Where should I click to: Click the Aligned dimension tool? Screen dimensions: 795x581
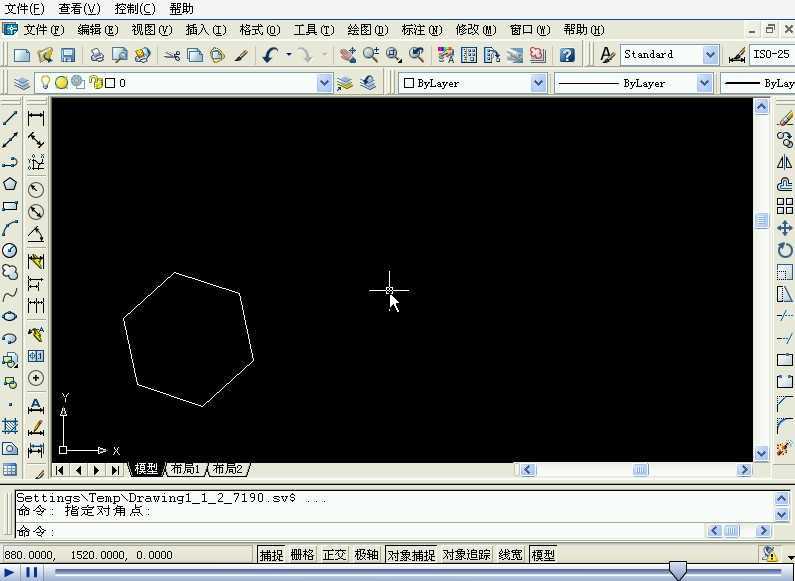35,140
